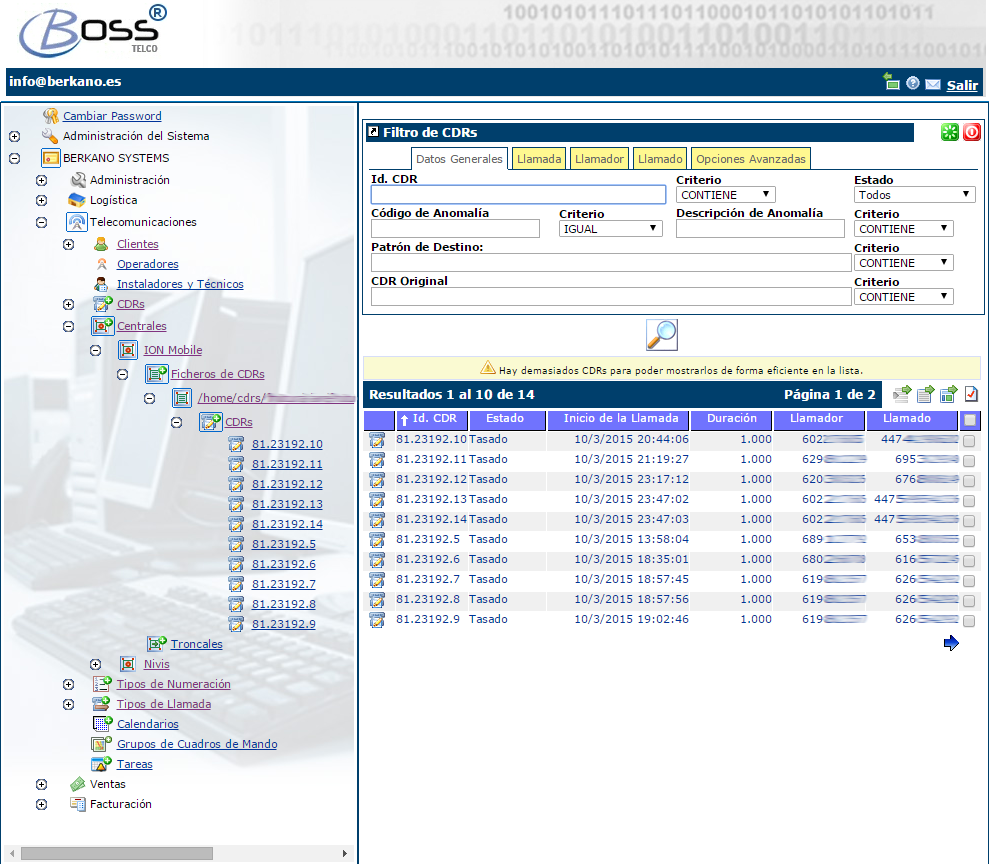Check the row checkbox for CDR 81.23192.5

click(x=966, y=540)
